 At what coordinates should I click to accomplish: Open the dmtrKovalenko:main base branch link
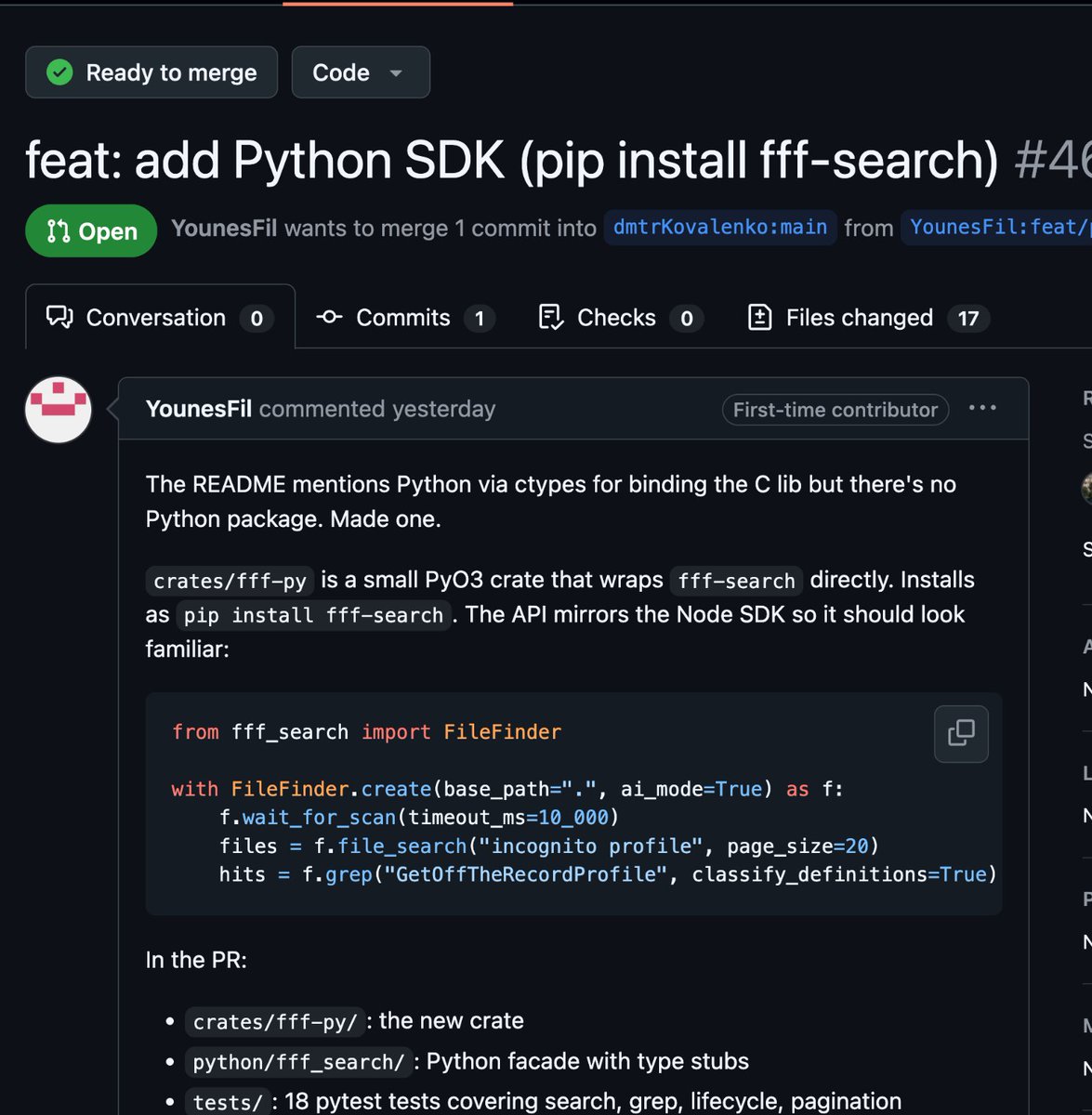click(x=720, y=228)
